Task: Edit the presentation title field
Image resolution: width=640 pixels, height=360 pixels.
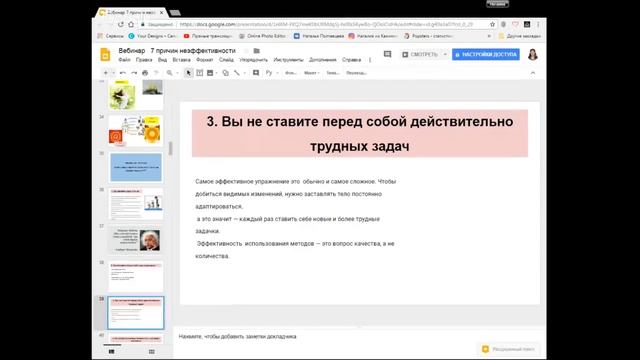Action: click(177, 51)
